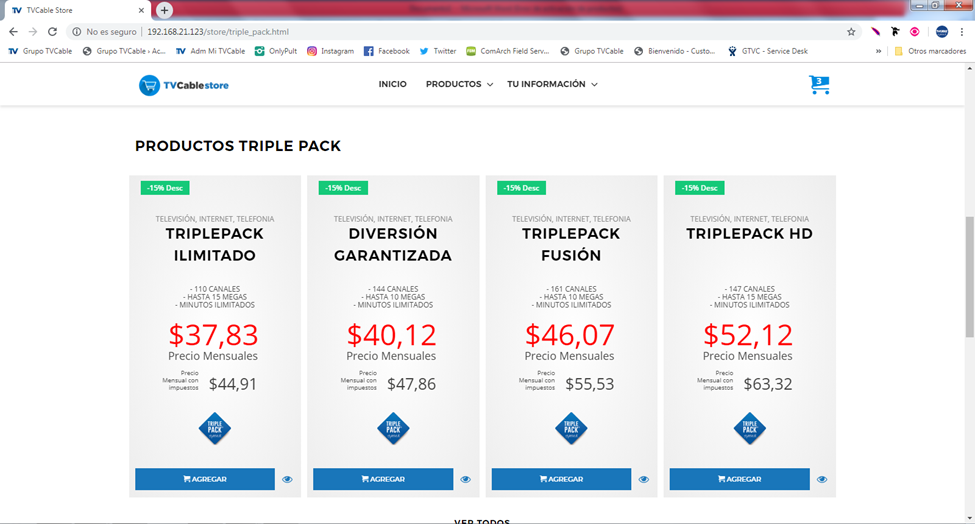The image size is (975, 524).
Task: Click the page vertical scrollbar thumb
Action: (969, 277)
